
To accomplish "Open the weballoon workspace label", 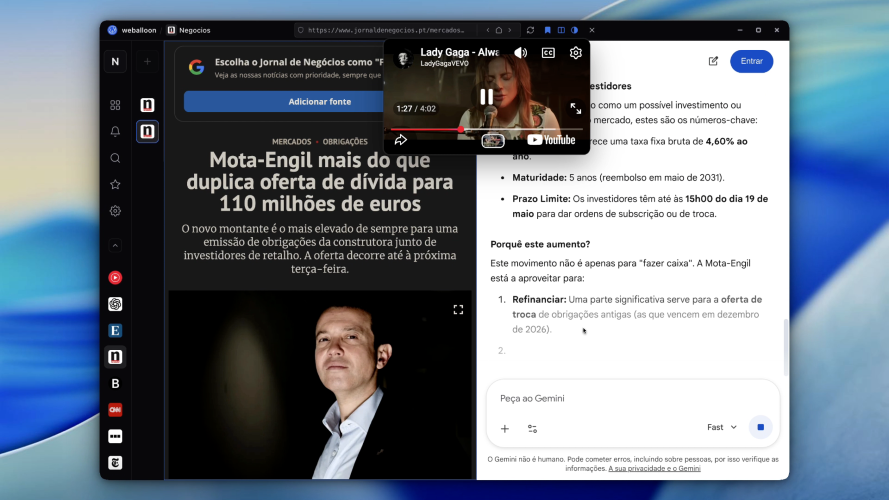I will coord(138,30).
